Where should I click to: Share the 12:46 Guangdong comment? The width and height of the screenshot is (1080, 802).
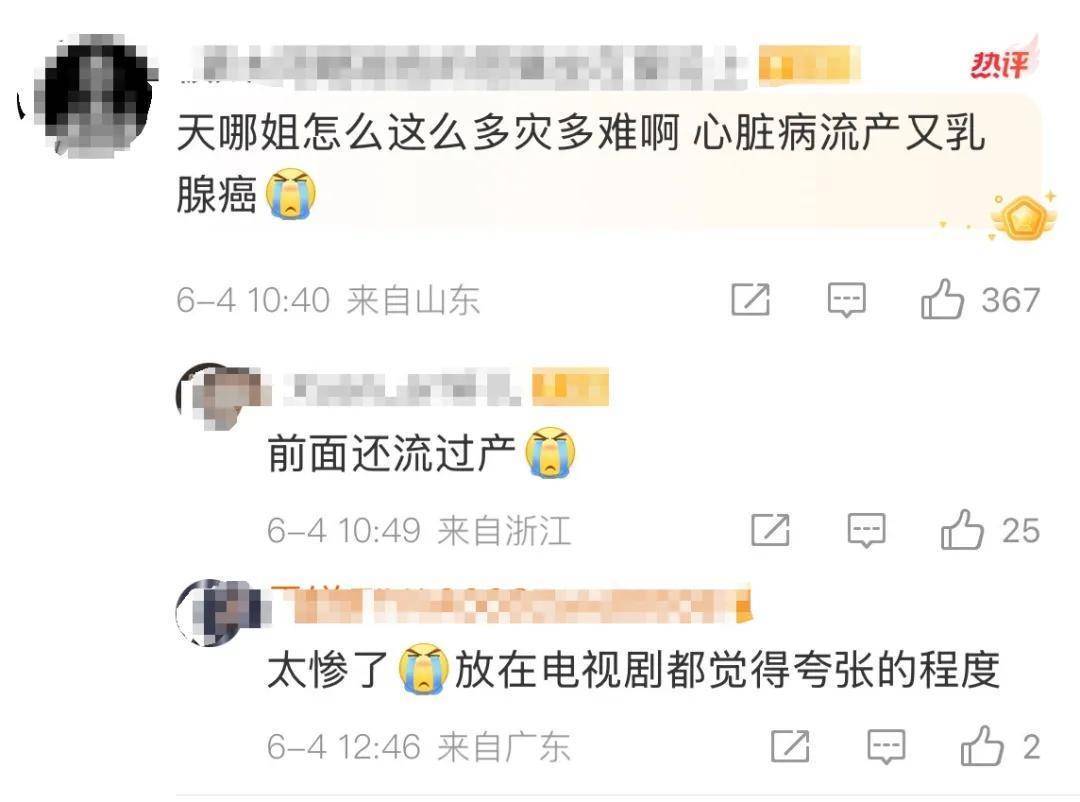[x=790, y=746]
